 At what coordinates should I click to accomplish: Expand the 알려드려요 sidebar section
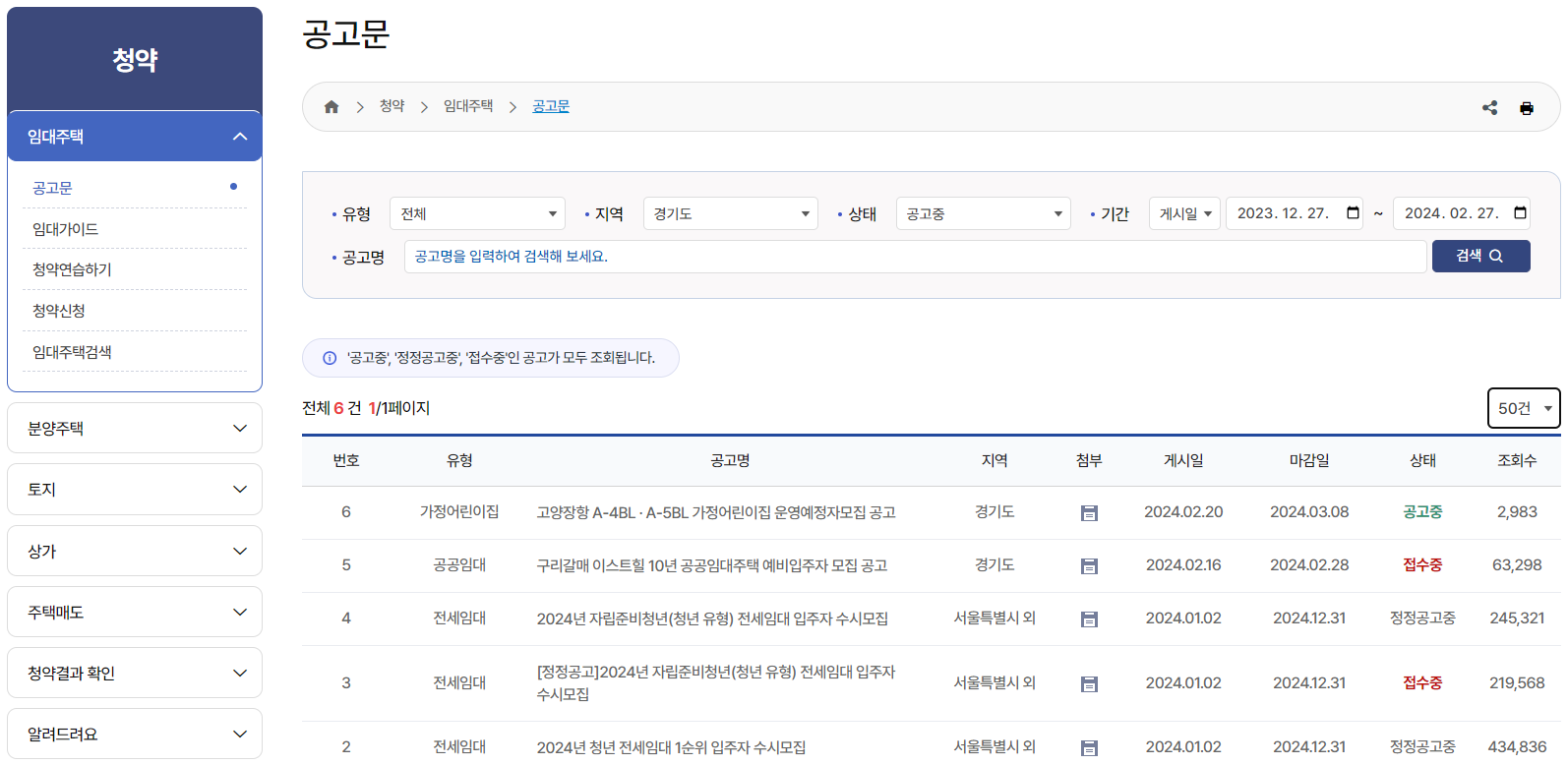(x=135, y=734)
